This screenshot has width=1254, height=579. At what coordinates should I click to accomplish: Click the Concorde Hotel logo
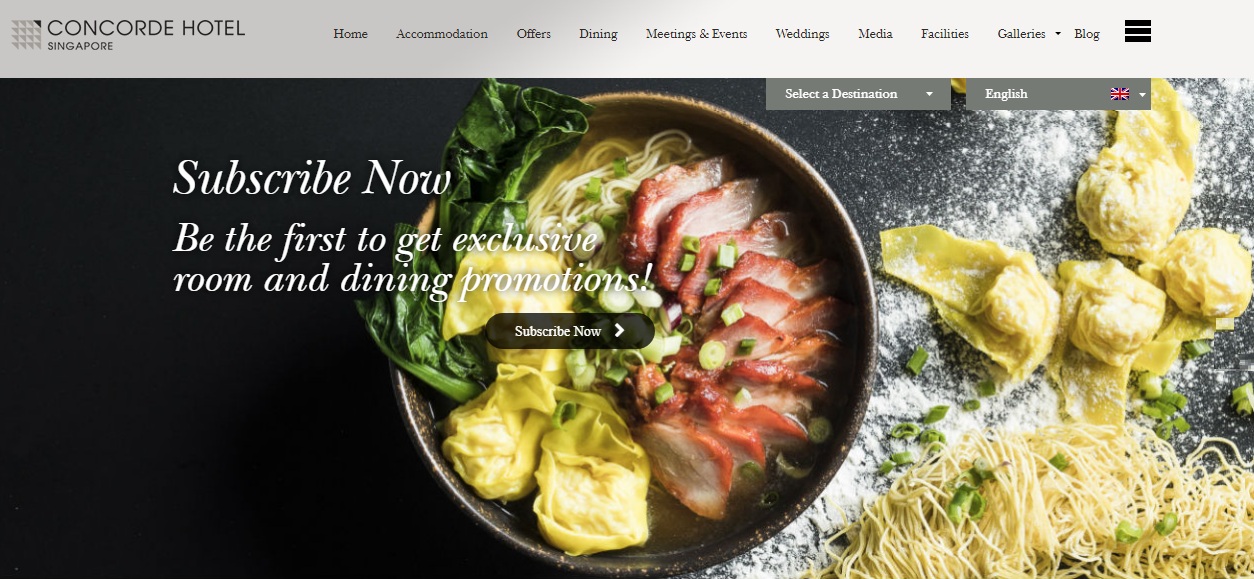click(128, 34)
